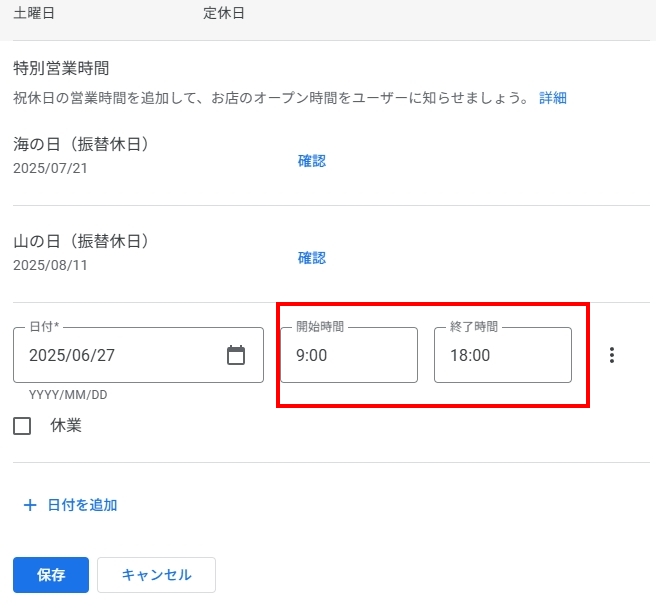Select the 日付を追加 text link
This screenshot has height=611, width=656.
(x=82, y=505)
